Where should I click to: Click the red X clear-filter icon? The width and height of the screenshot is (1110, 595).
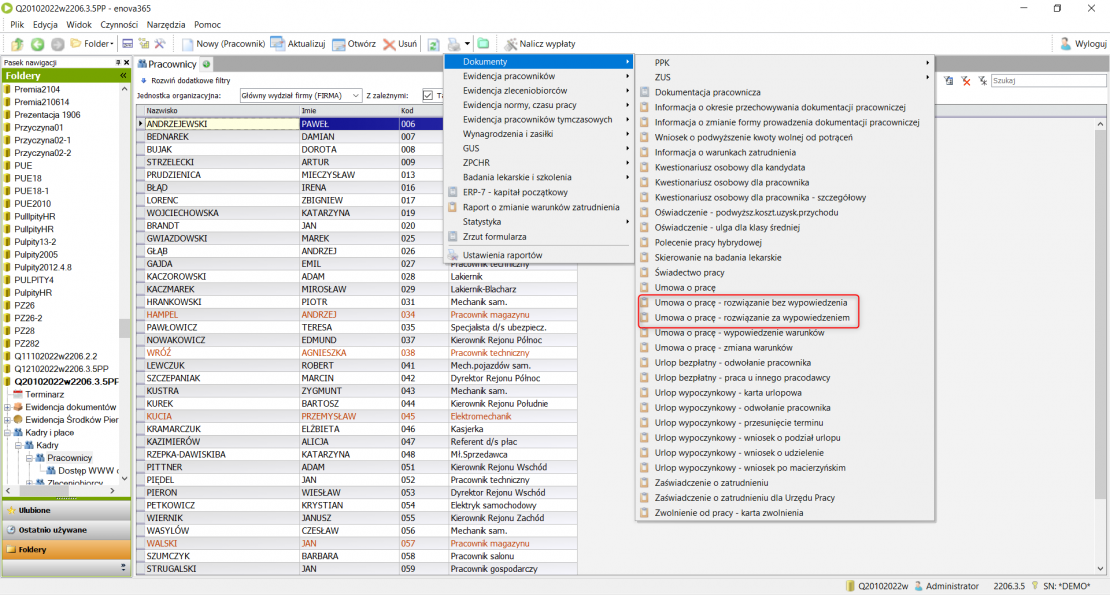tap(966, 81)
